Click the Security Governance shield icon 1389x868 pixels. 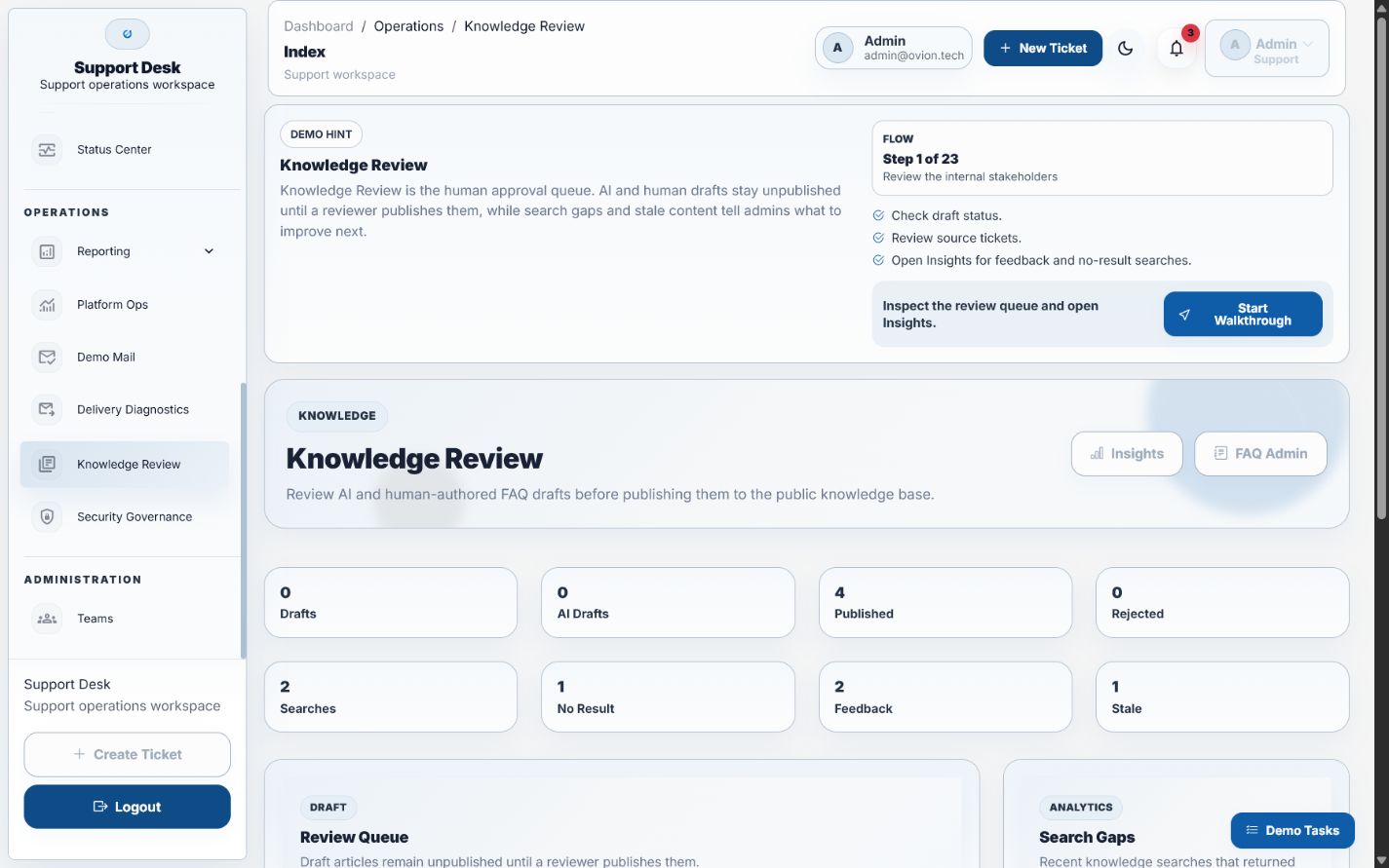pos(47,517)
